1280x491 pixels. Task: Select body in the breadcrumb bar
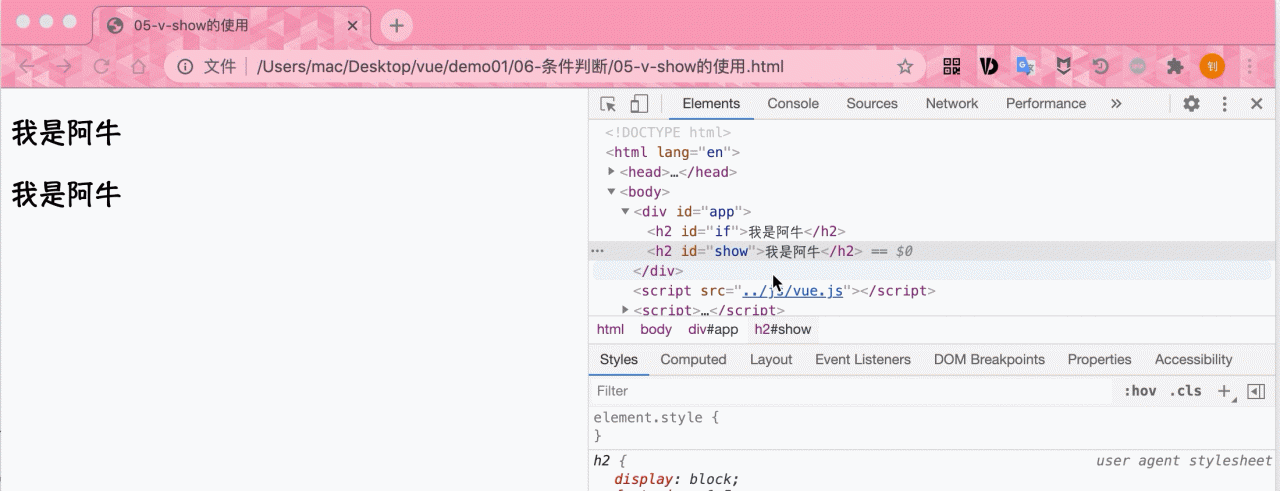pyautogui.click(x=656, y=329)
